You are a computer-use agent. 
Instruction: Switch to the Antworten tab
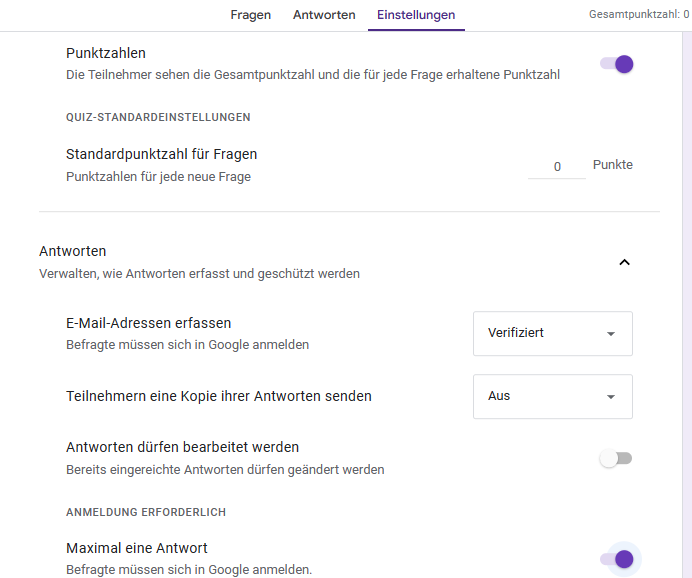point(324,15)
